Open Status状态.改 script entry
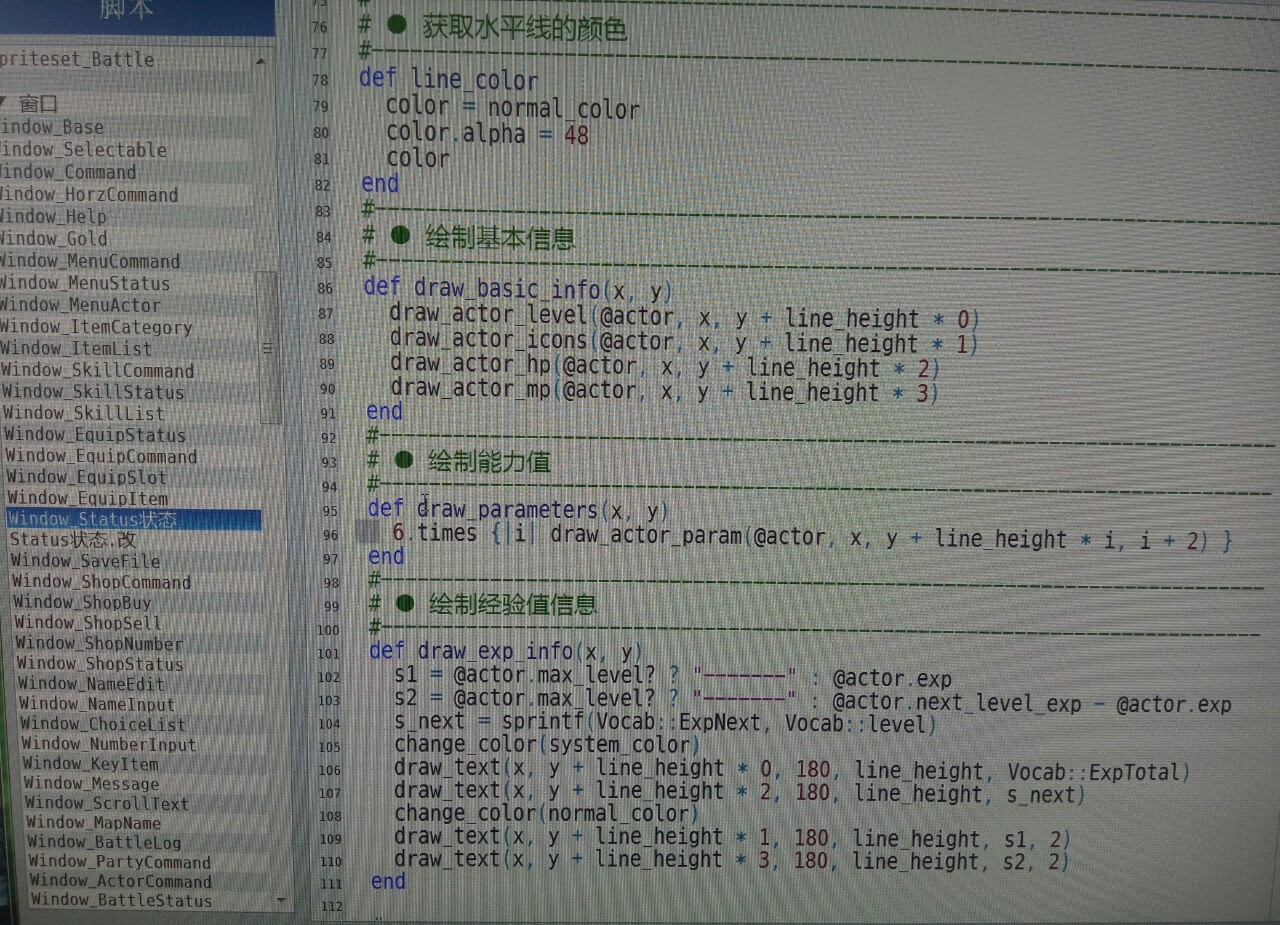1280x925 pixels. (x=73, y=540)
